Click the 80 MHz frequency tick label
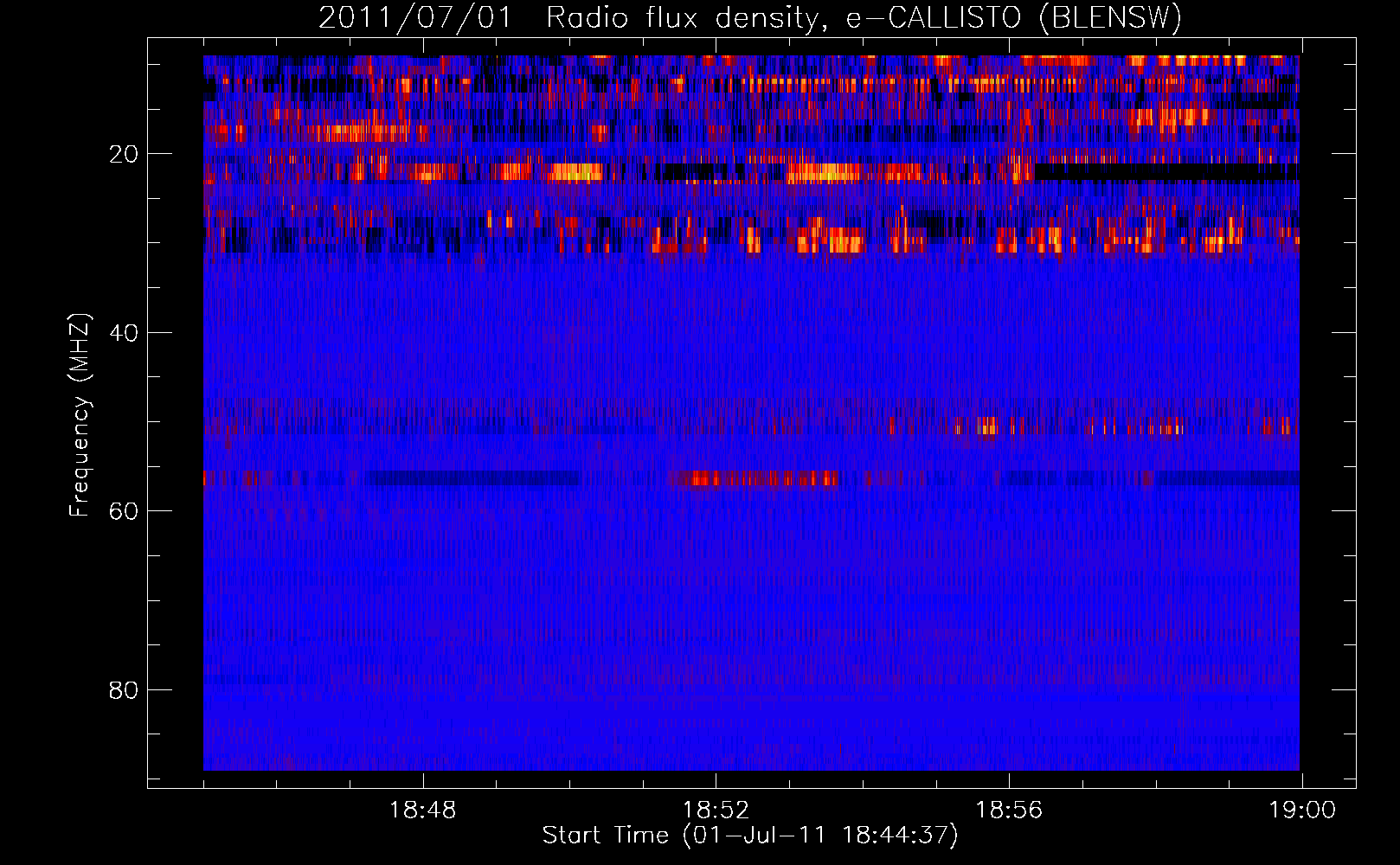The image size is (1400, 865). pyautogui.click(x=124, y=690)
